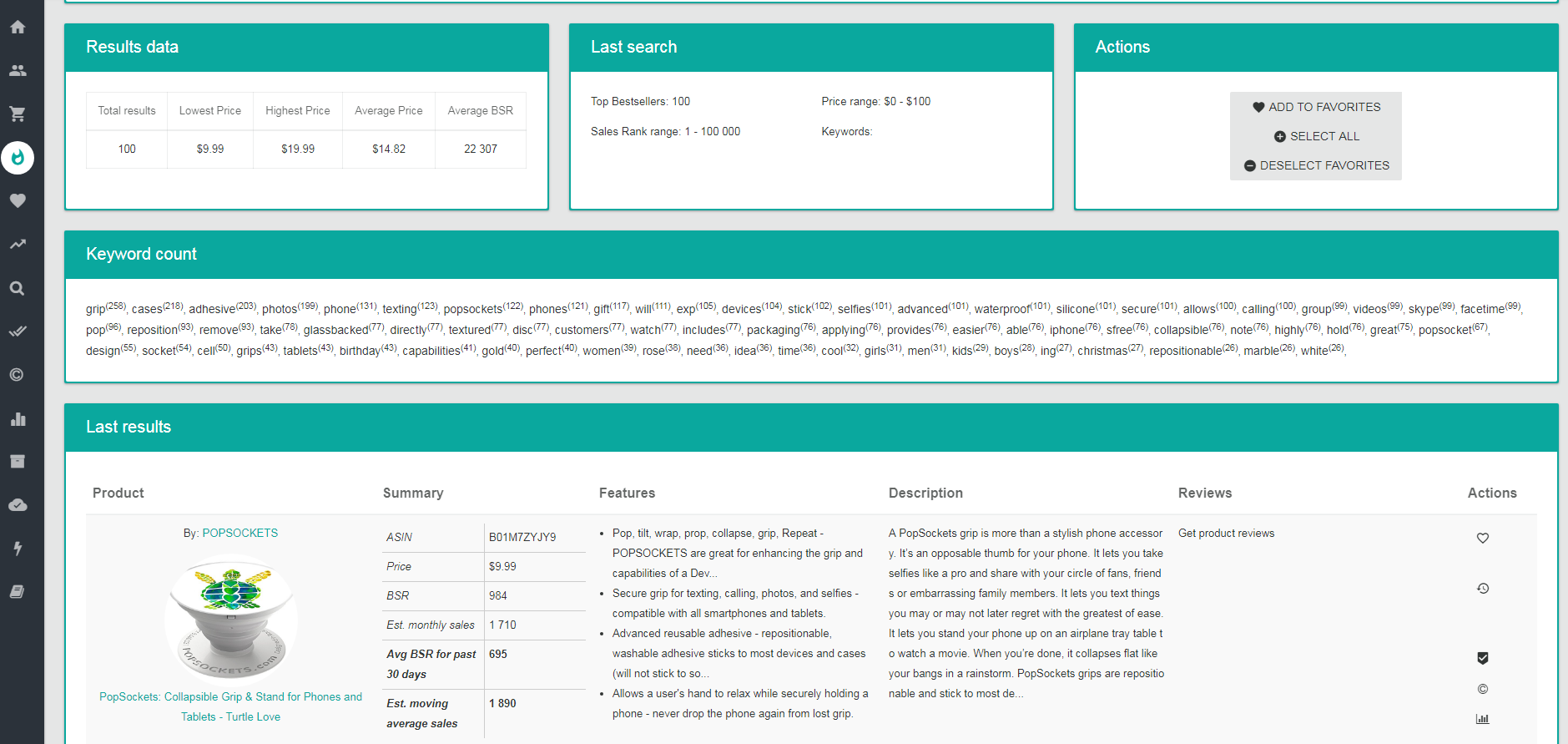Click SELECT ALL button

coord(1316,136)
